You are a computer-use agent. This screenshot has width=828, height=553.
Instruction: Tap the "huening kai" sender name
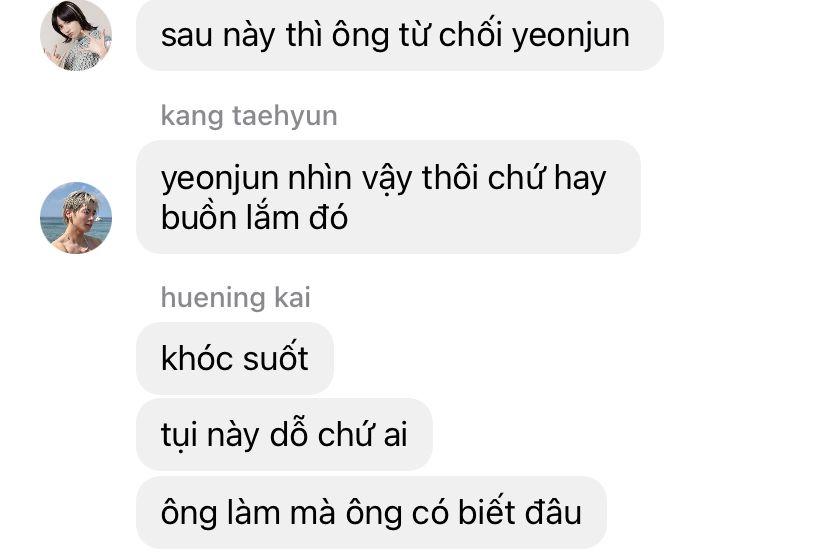click(x=236, y=297)
